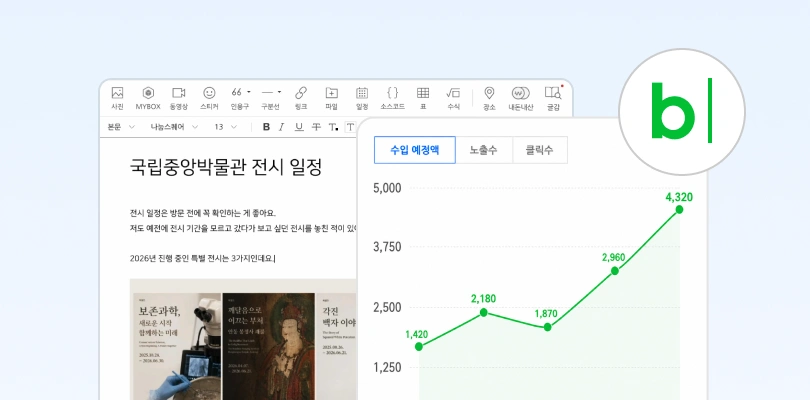Image resolution: width=810 pixels, height=400 pixels.
Task: Insert a quotation with 인용구 icon
Action: [x=237, y=93]
